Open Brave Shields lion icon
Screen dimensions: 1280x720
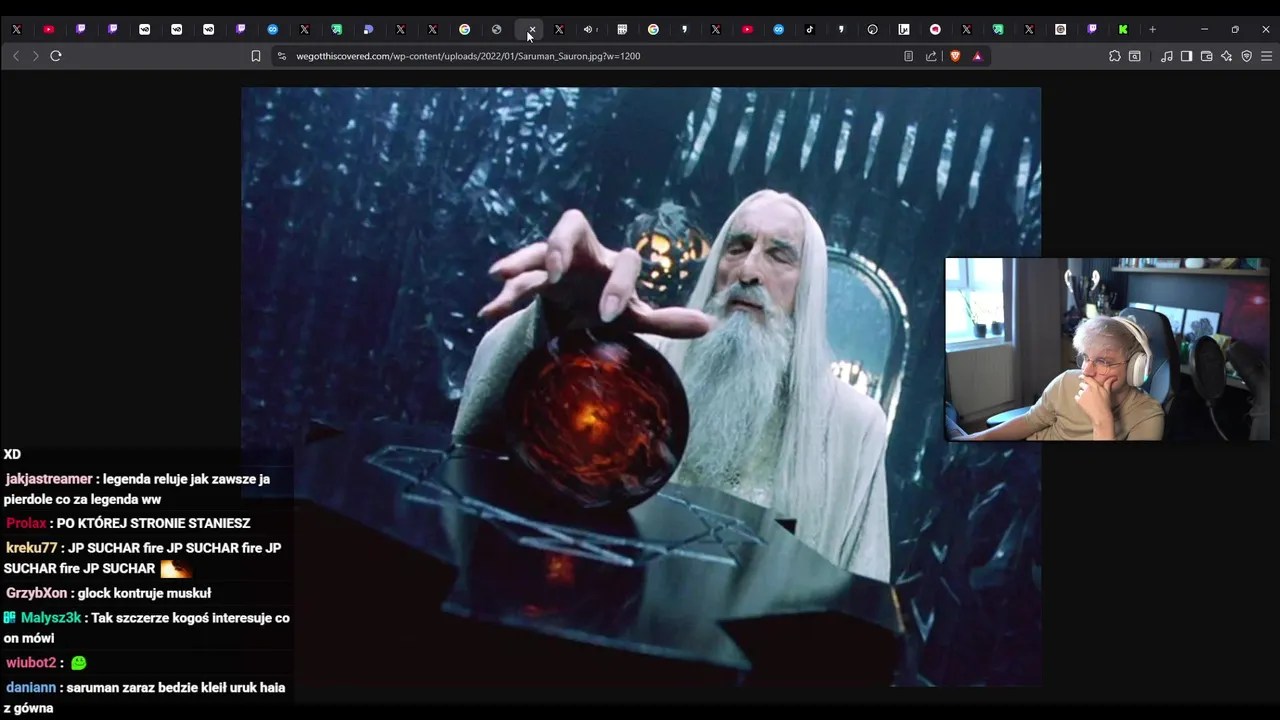pyautogui.click(x=955, y=56)
